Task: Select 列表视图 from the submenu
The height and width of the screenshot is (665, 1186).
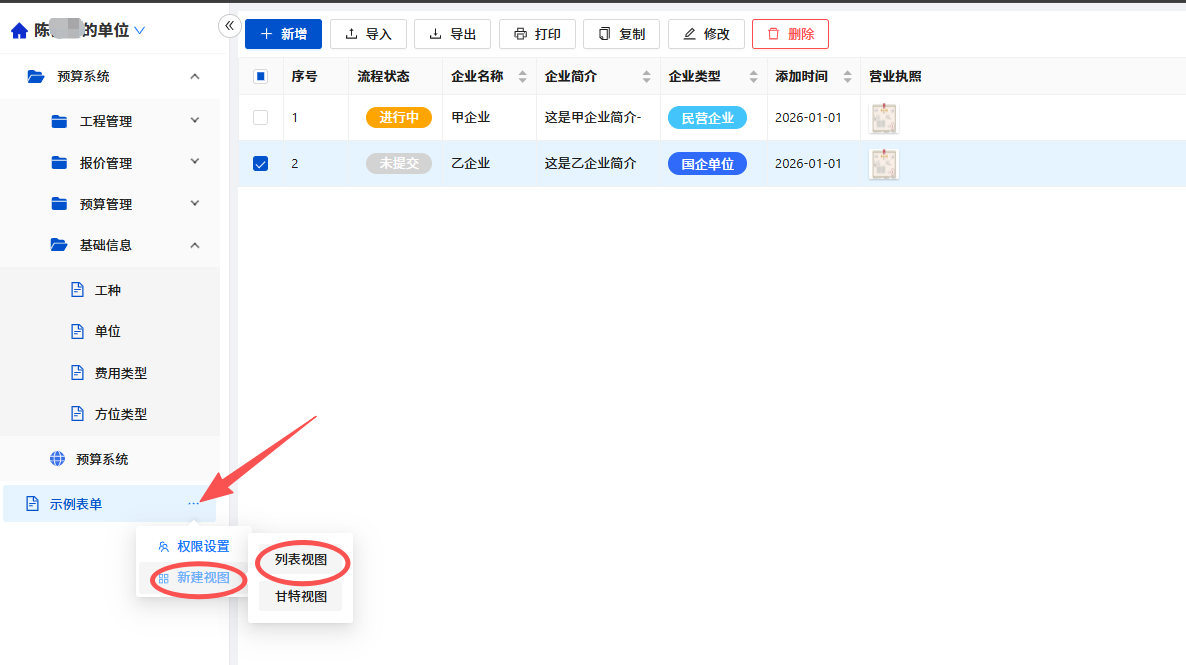Action: (300, 560)
